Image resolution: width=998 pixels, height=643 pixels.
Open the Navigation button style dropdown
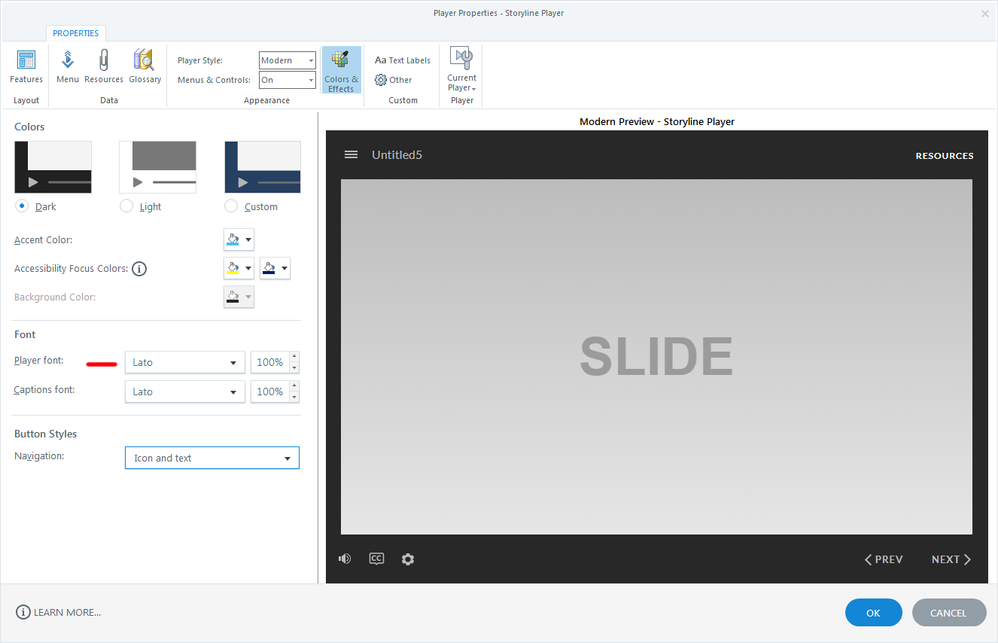(212, 458)
